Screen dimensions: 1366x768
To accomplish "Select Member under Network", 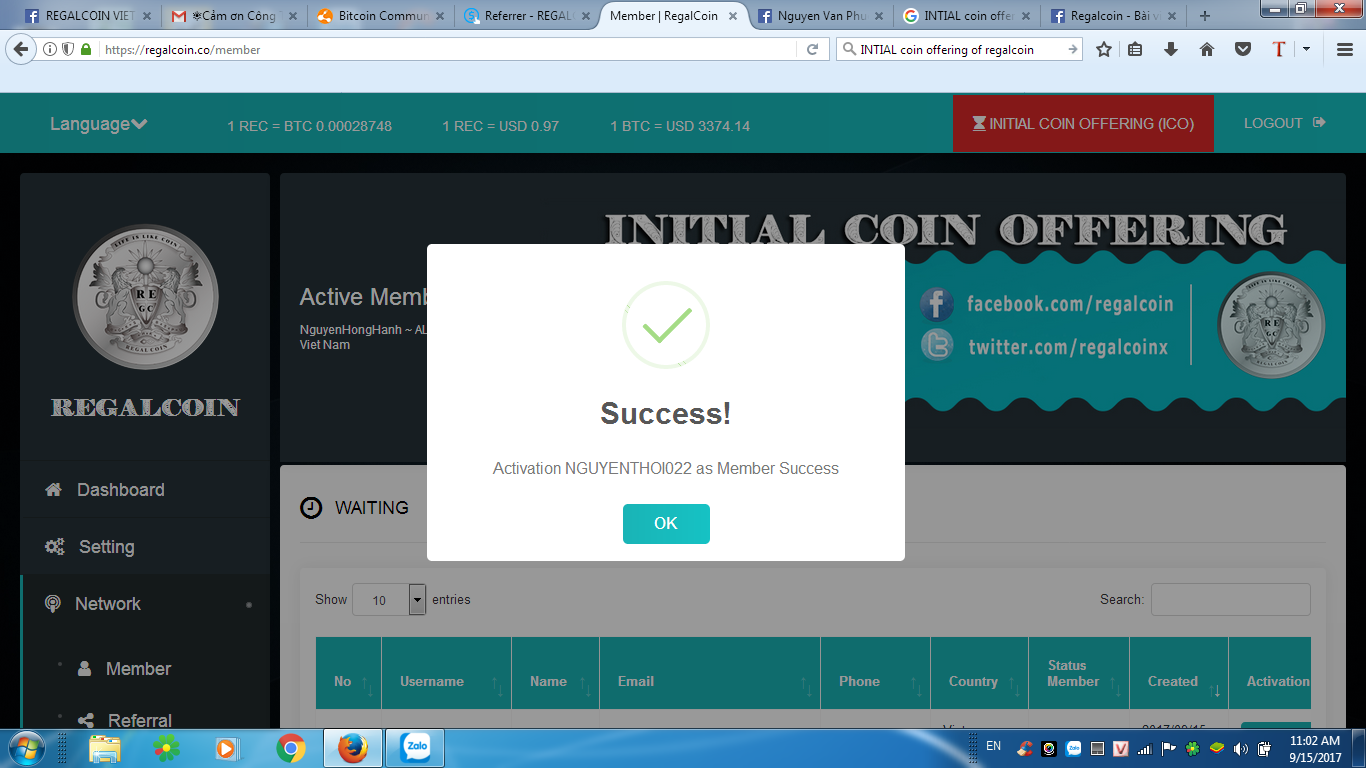I will click(138, 669).
